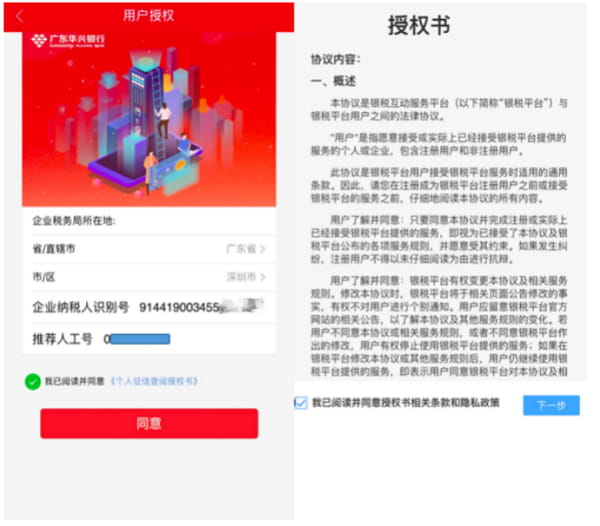
Task: Click the 企业税务局所在地 section label
Action: point(74,220)
